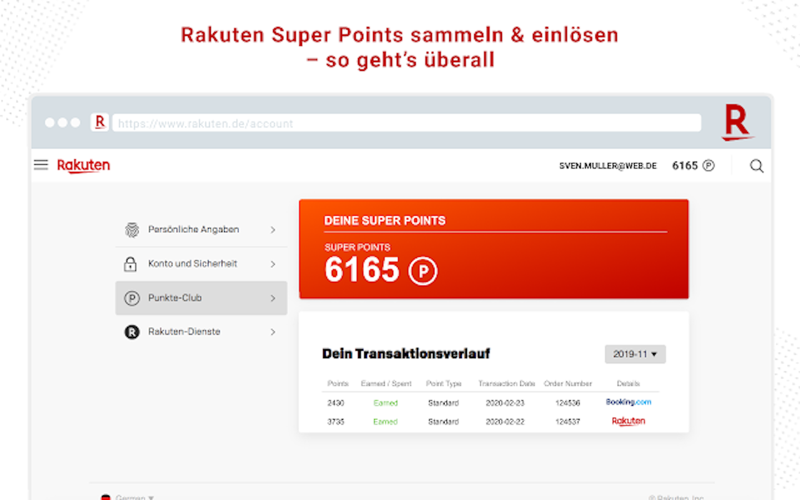The image size is (800, 500).
Task: Click the Points column header
Action: coord(338,384)
